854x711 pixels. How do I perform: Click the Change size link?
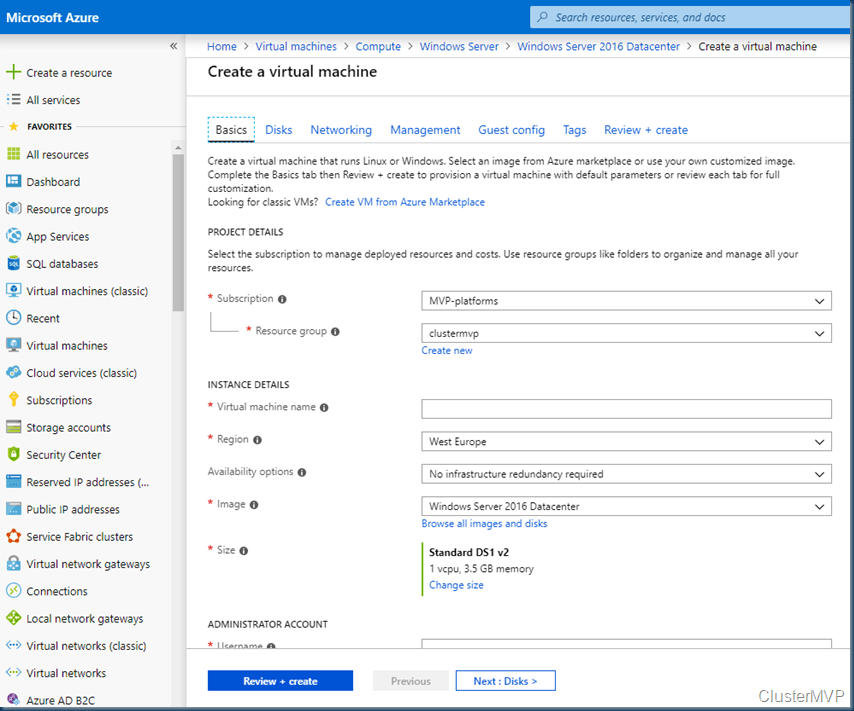456,585
